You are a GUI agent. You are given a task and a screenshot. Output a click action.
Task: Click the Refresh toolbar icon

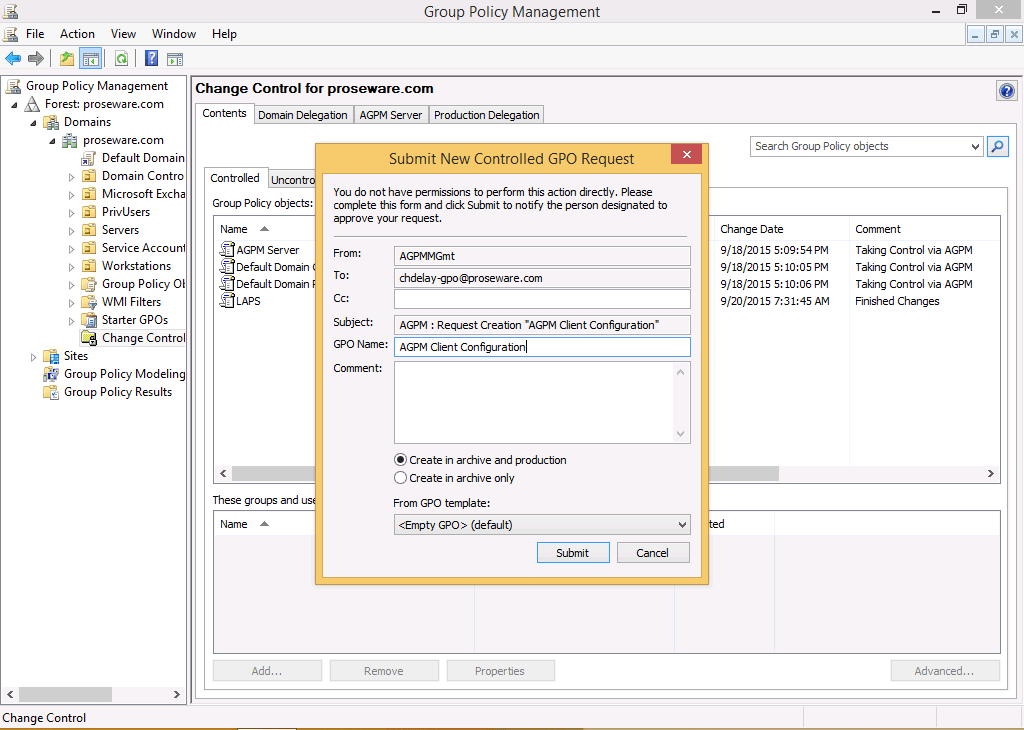(121, 59)
